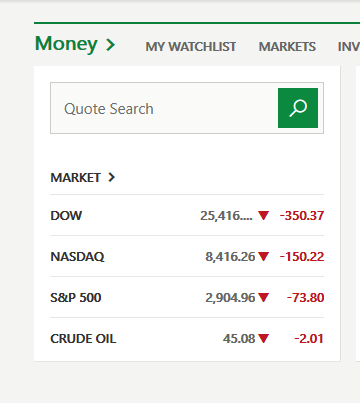Click the NASDAQ price 8,416.26
This screenshot has height=403, width=360.
[230, 257]
